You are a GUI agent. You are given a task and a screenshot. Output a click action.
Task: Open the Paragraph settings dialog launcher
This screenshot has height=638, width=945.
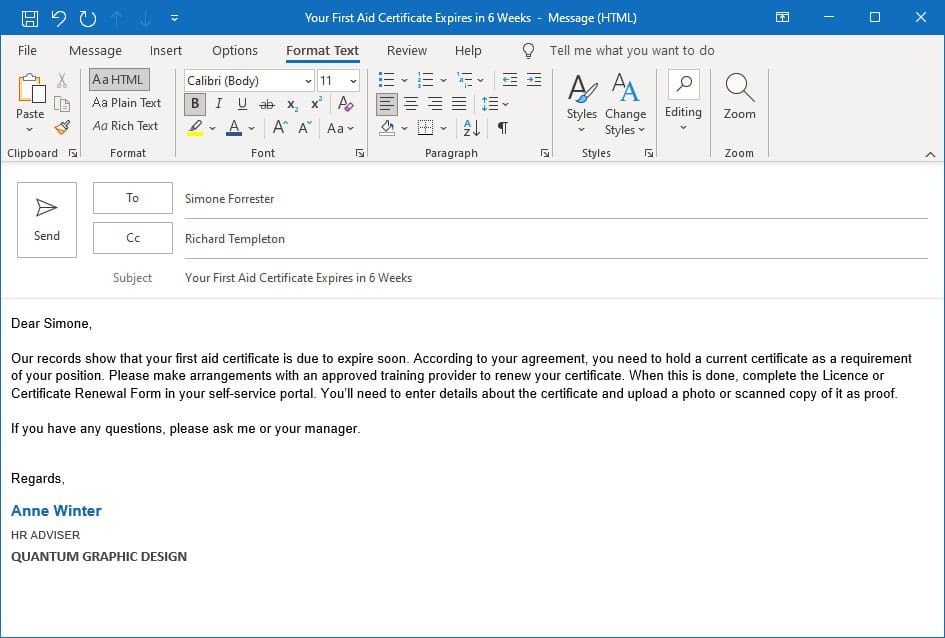(x=545, y=154)
